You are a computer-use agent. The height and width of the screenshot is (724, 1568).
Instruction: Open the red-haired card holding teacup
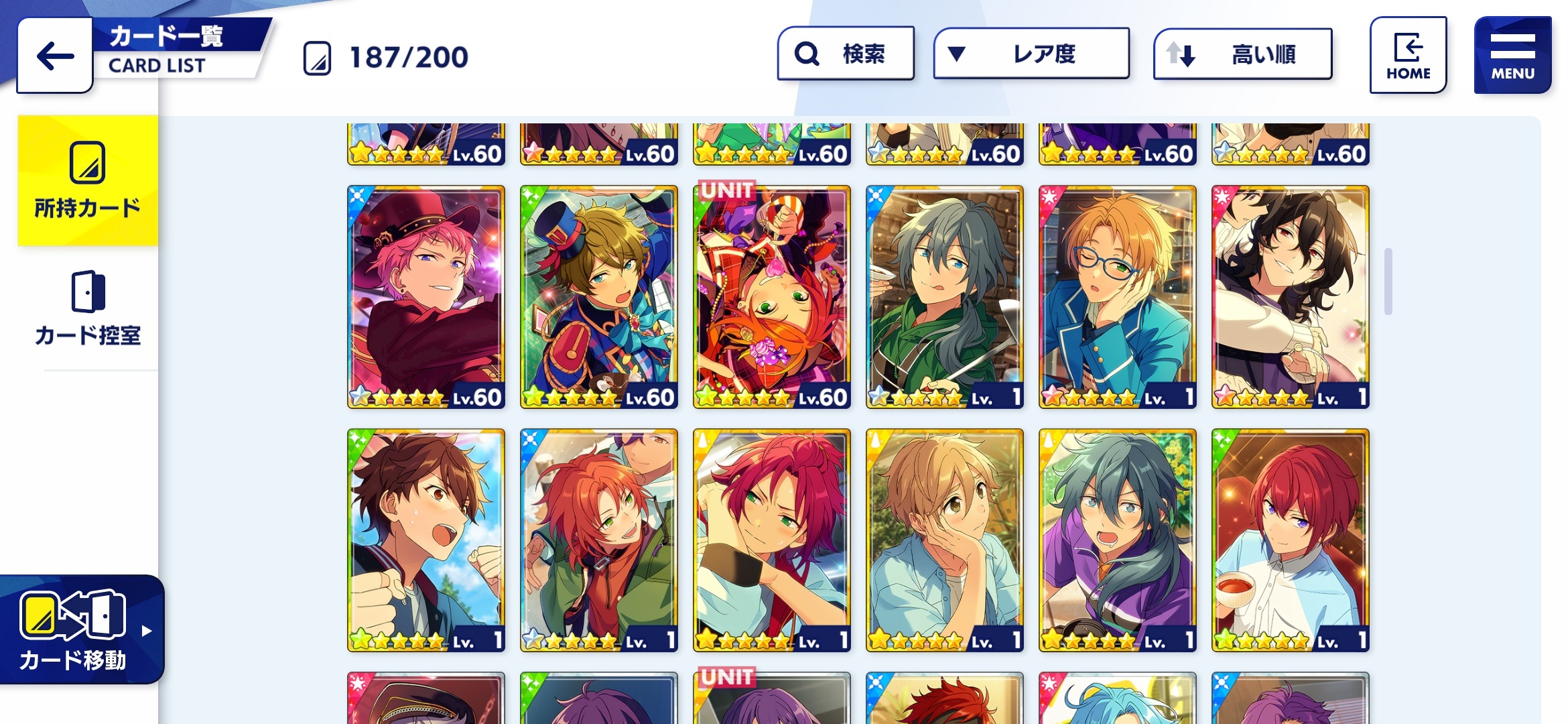coord(1291,540)
